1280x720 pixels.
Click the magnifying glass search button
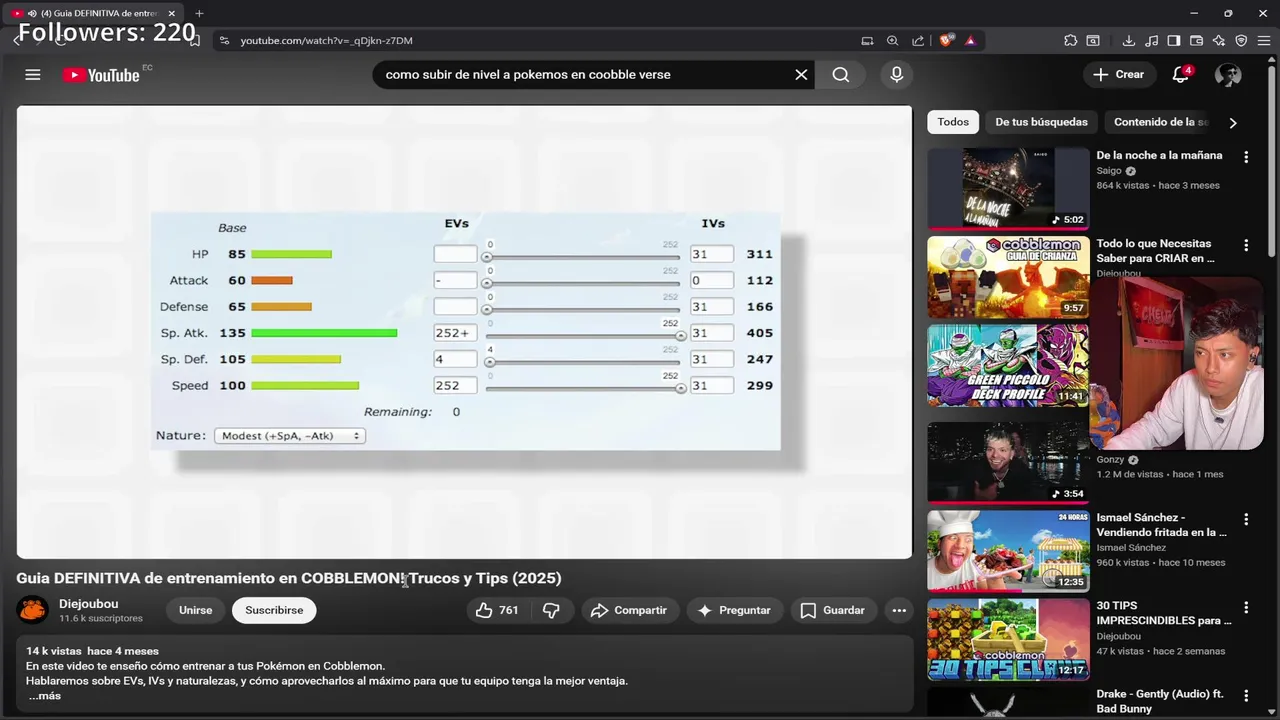[x=841, y=75]
